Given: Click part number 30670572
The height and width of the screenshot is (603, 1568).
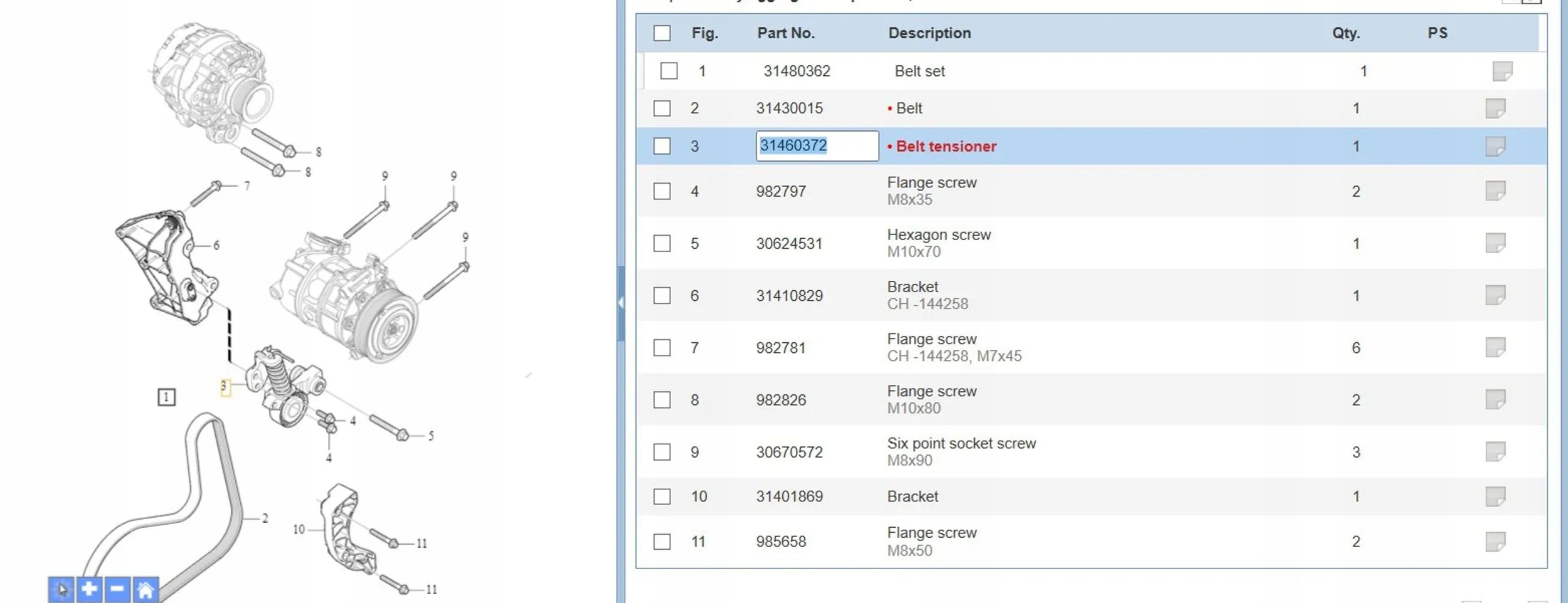Looking at the screenshot, I should pyautogui.click(x=789, y=452).
